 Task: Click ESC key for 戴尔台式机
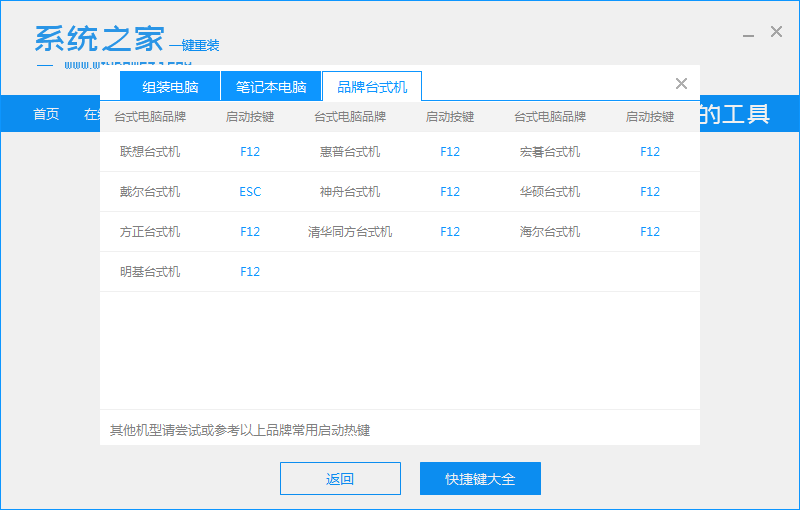coord(250,192)
